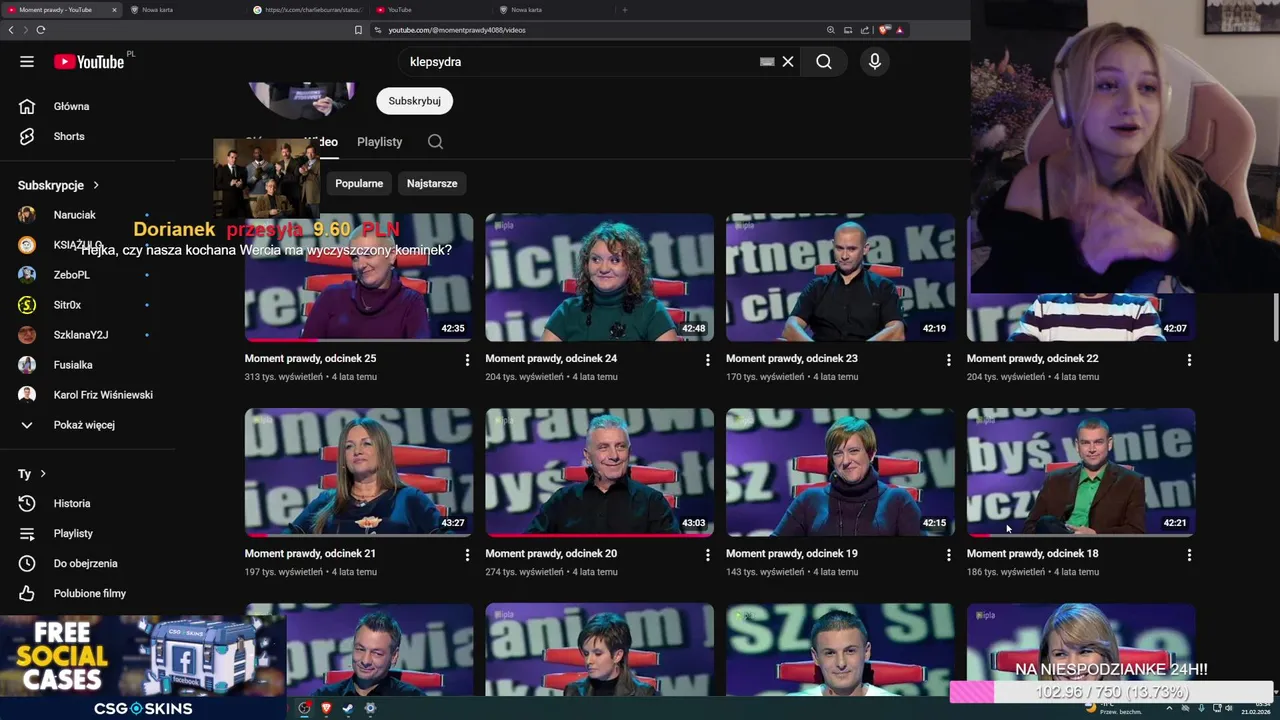Bookmark the page with the bookmark icon
Viewport: 1280px width, 720px height.
click(358, 30)
